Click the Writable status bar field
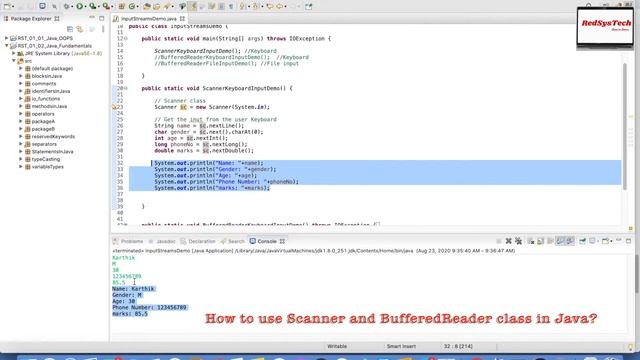The height and width of the screenshot is (360, 640). (337, 346)
